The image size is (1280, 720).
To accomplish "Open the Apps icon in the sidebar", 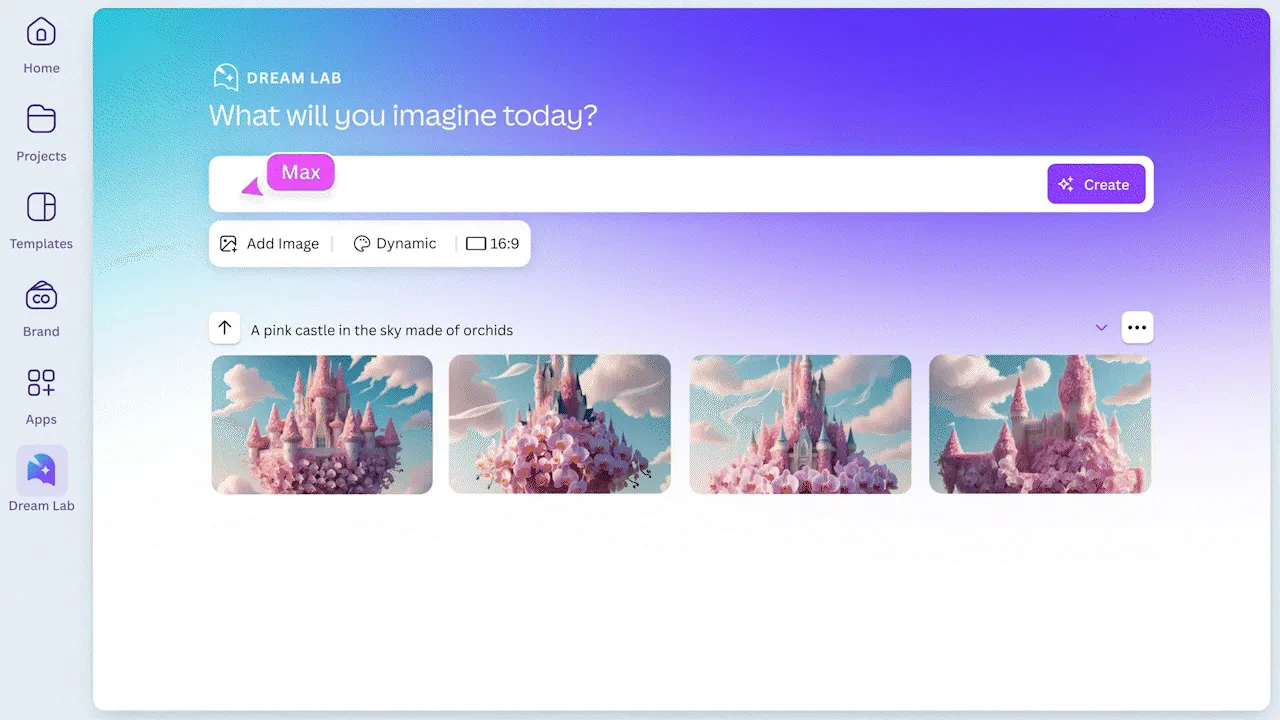I will pyautogui.click(x=41, y=383).
